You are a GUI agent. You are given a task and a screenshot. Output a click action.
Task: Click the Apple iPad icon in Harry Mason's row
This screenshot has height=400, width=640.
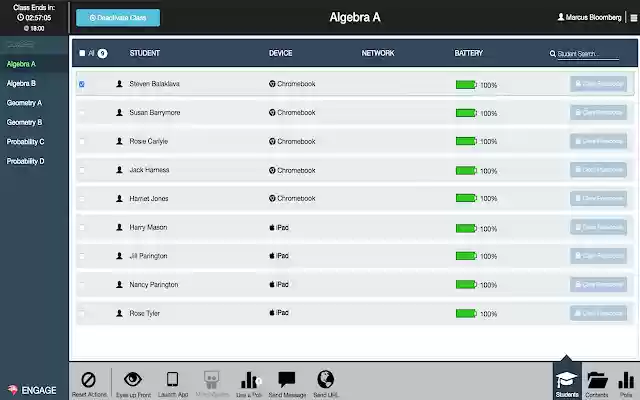[272, 227]
